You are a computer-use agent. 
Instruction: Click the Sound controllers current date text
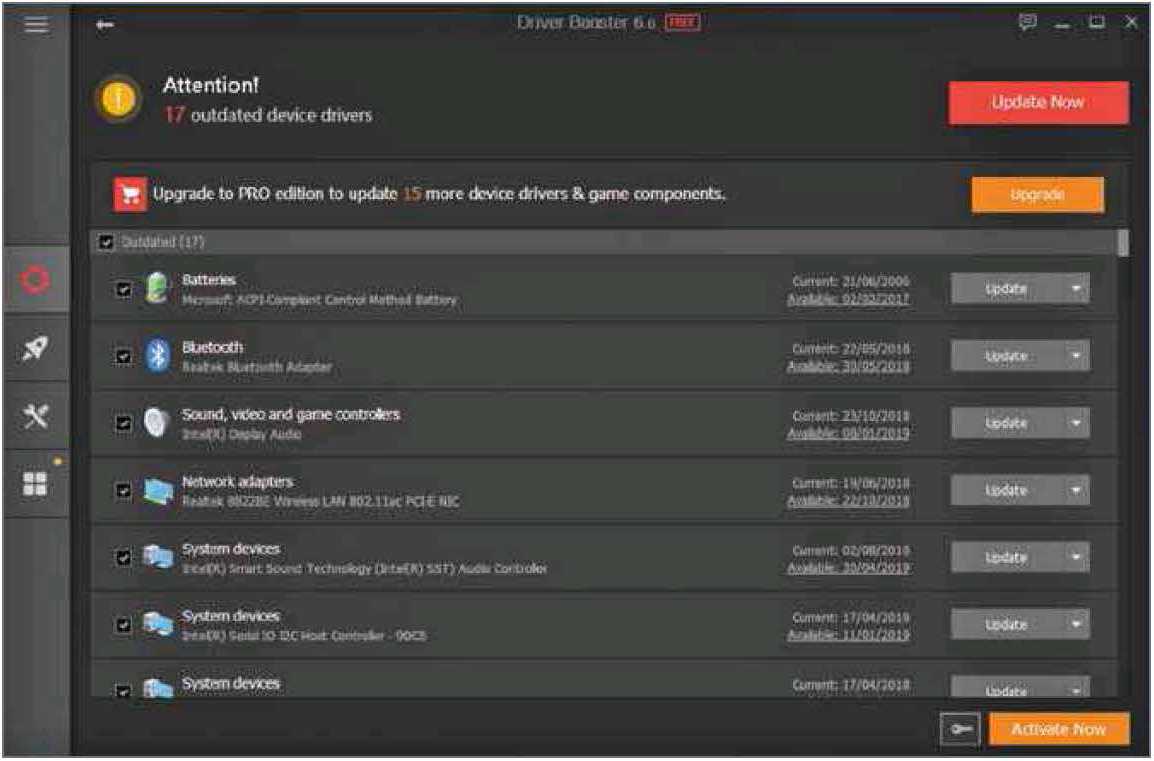tap(851, 416)
